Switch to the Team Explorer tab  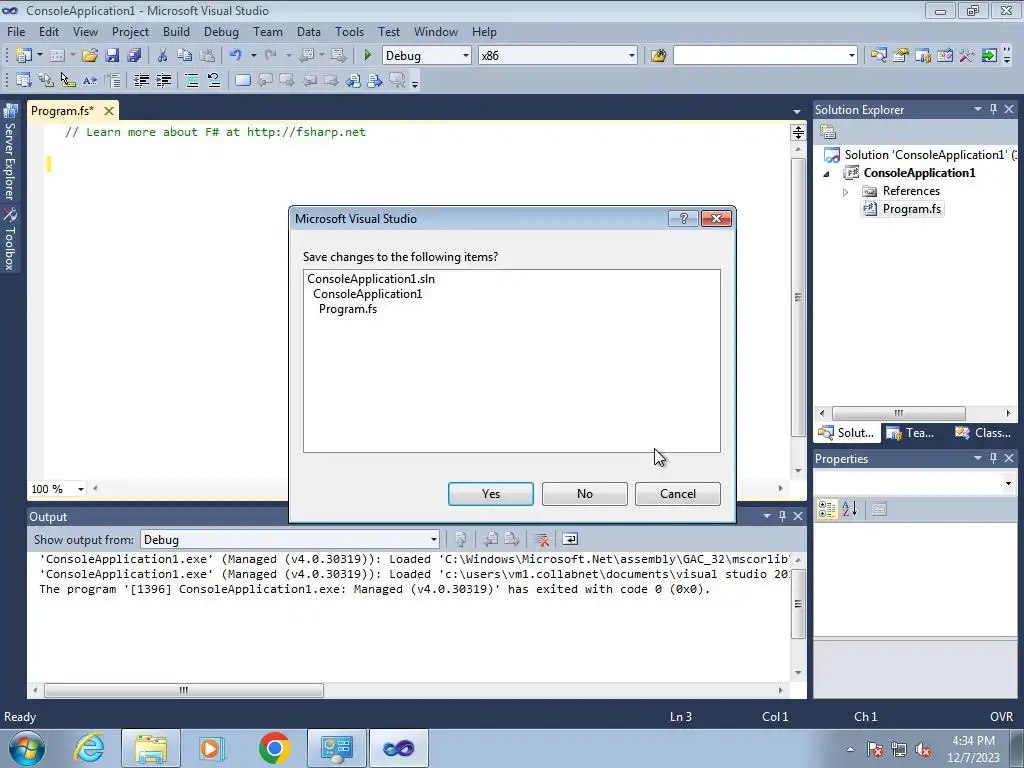tap(912, 432)
